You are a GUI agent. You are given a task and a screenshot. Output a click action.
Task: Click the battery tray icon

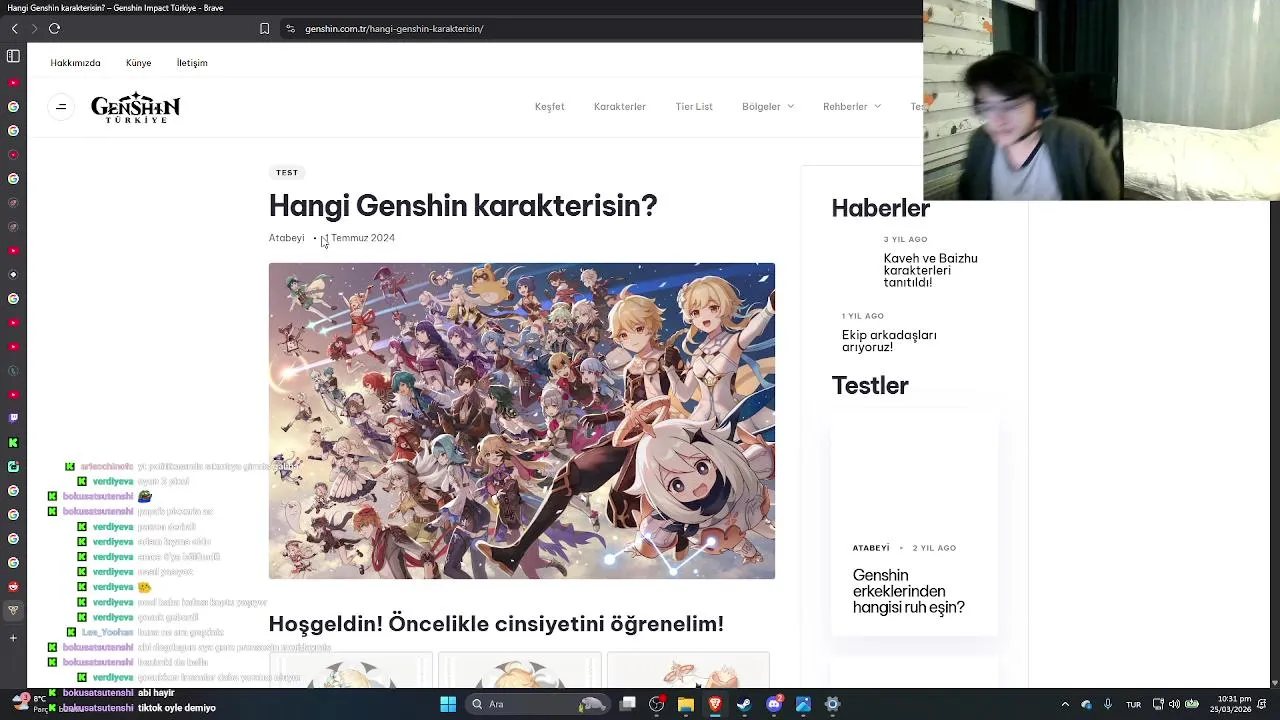(1190, 704)
